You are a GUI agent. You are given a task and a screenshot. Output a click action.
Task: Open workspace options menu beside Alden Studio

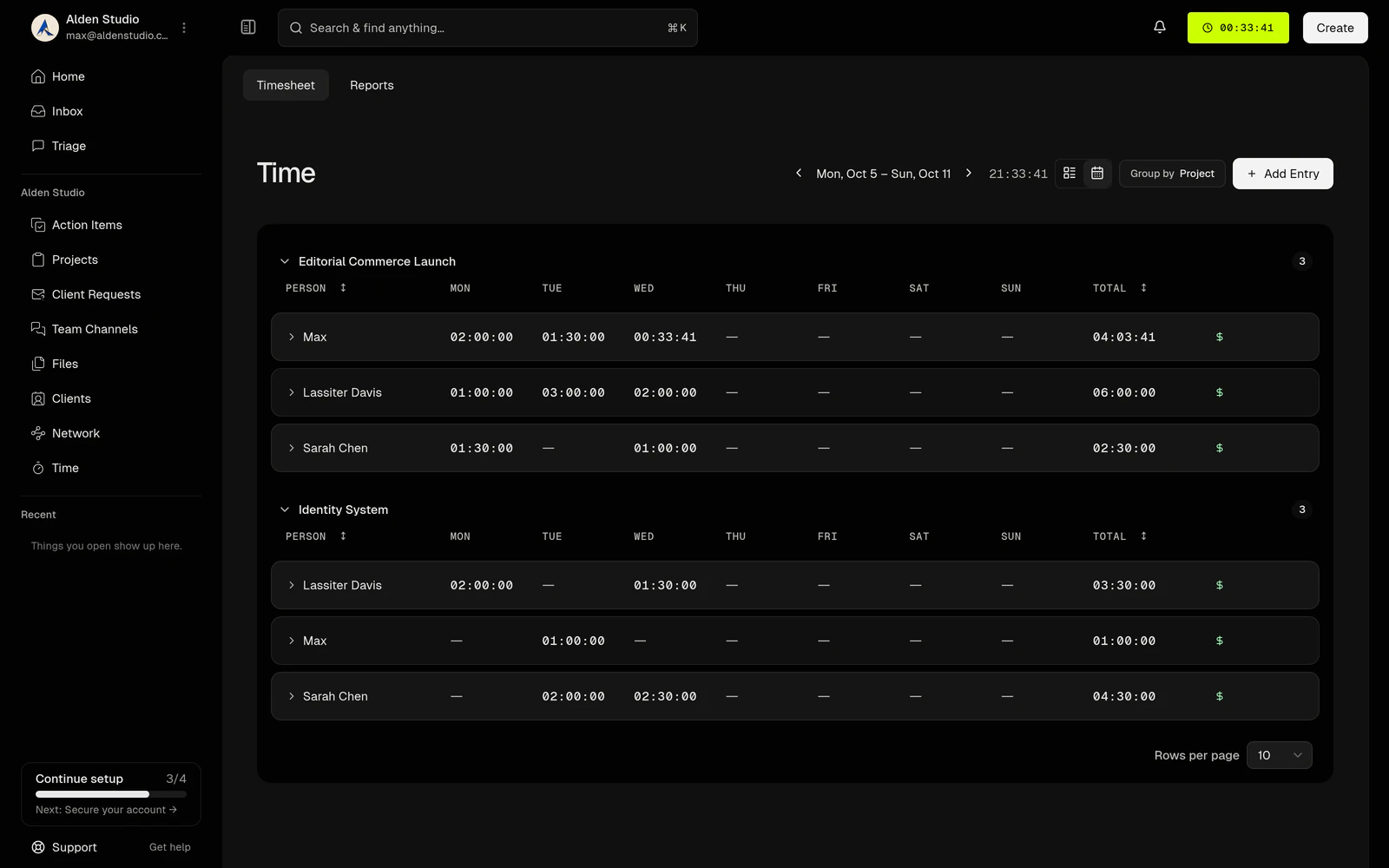coord(184,28)
